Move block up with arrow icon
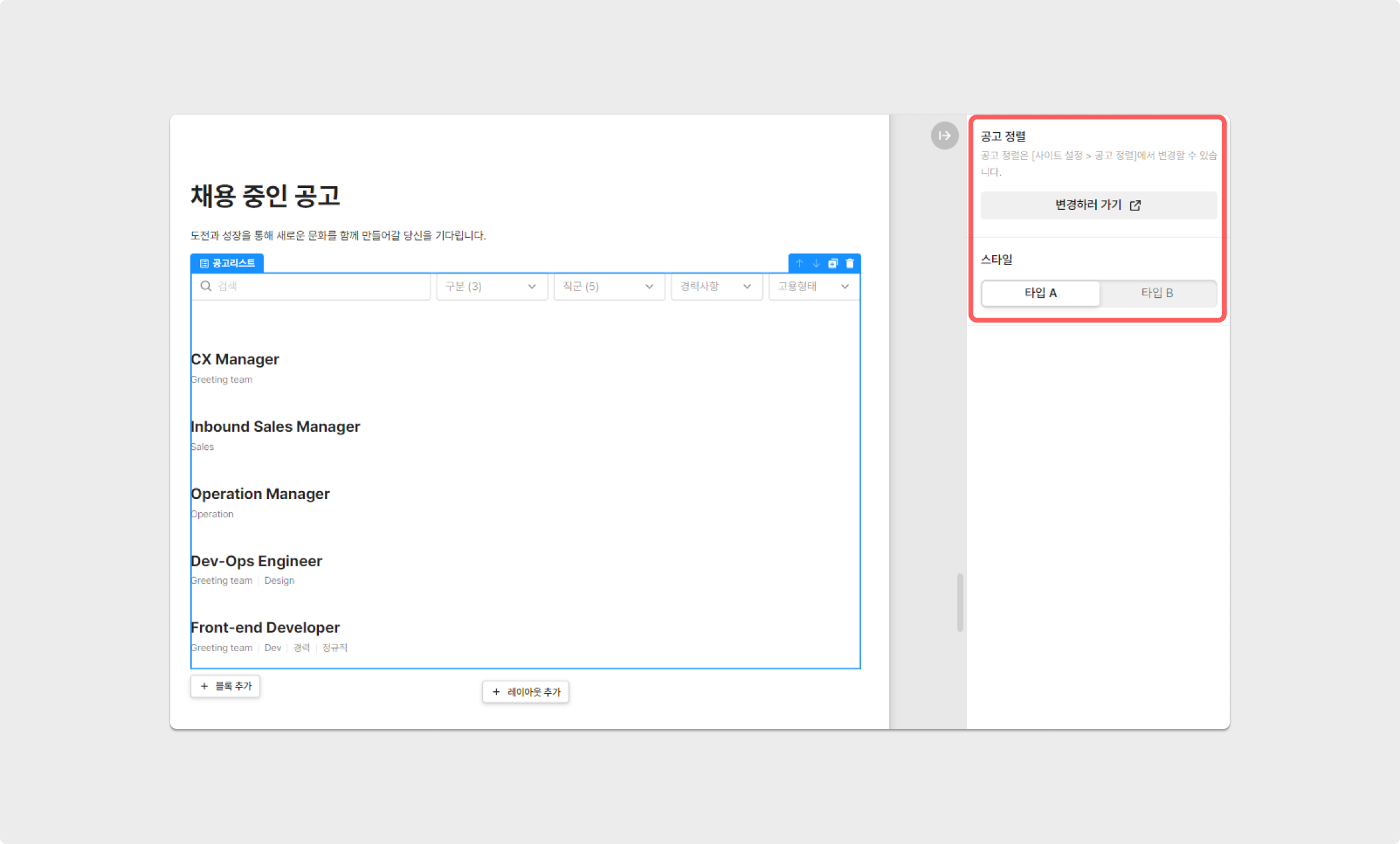The width and height of the screenshot is (1400, 844). 799,263
